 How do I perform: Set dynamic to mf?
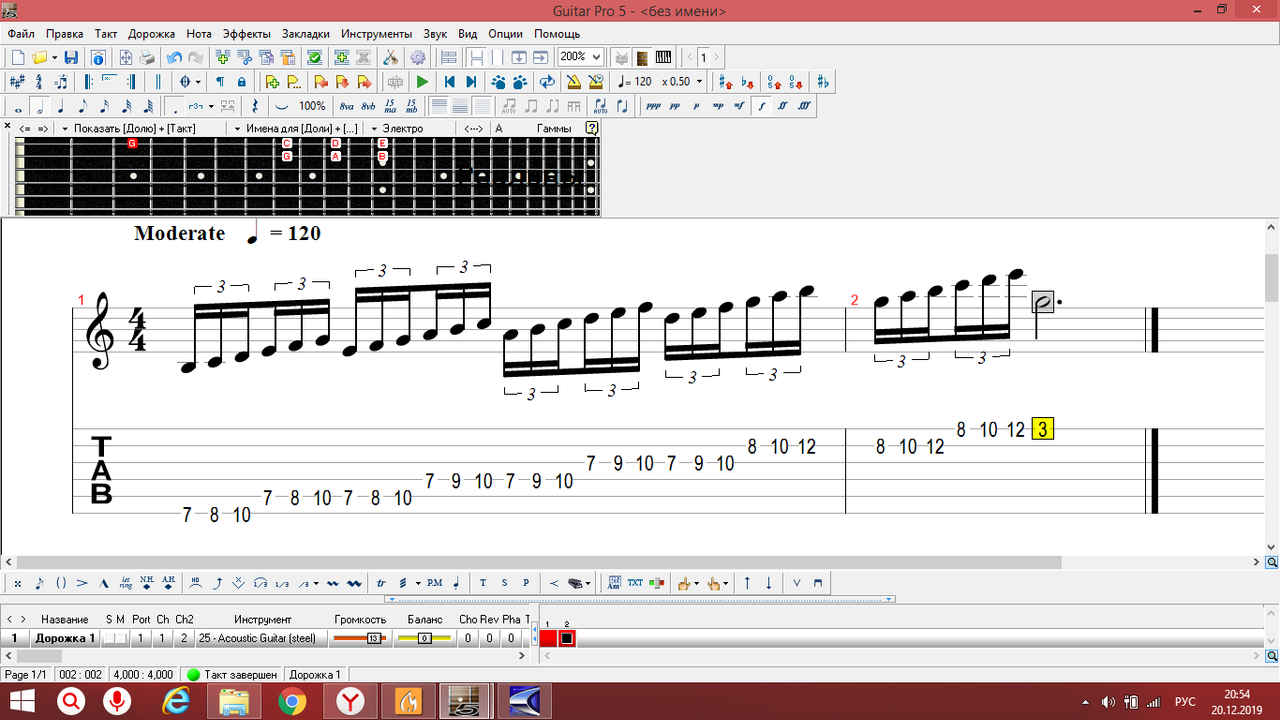[739, 106]
